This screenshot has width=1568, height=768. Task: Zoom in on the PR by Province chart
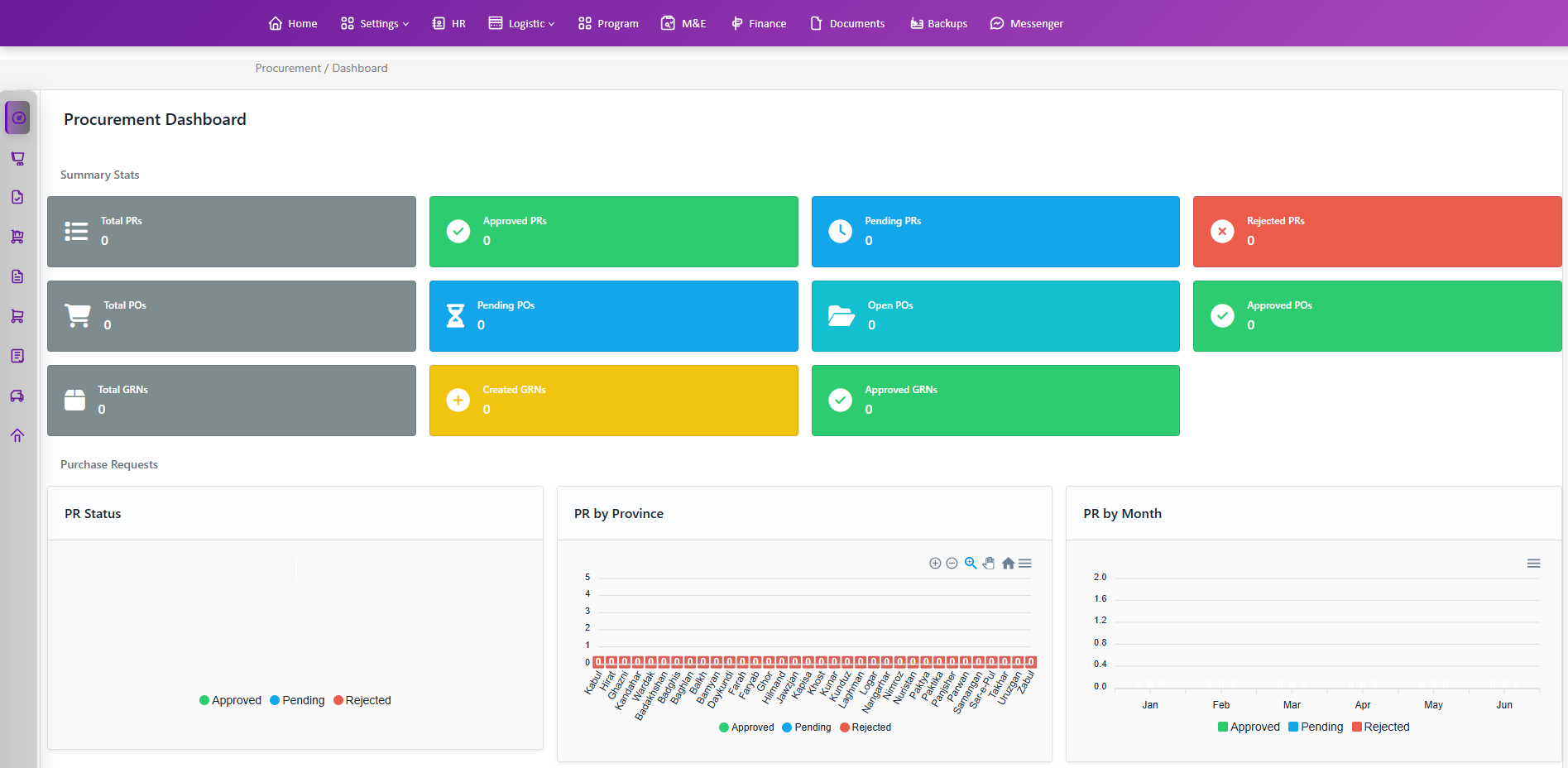point(934,563)
